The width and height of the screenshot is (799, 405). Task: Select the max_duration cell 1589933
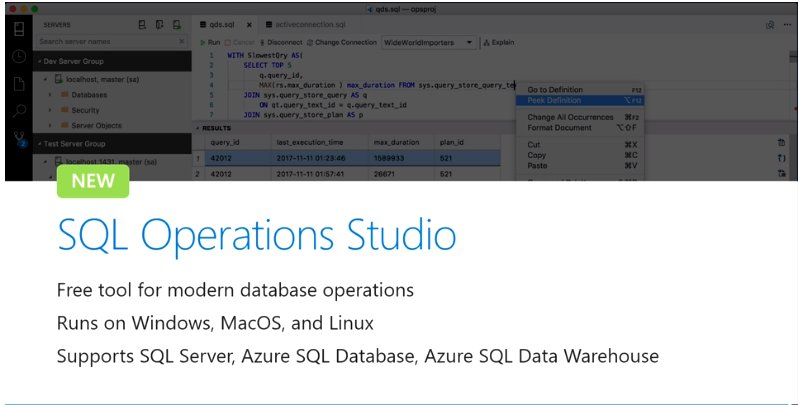(x=401, y=158)
